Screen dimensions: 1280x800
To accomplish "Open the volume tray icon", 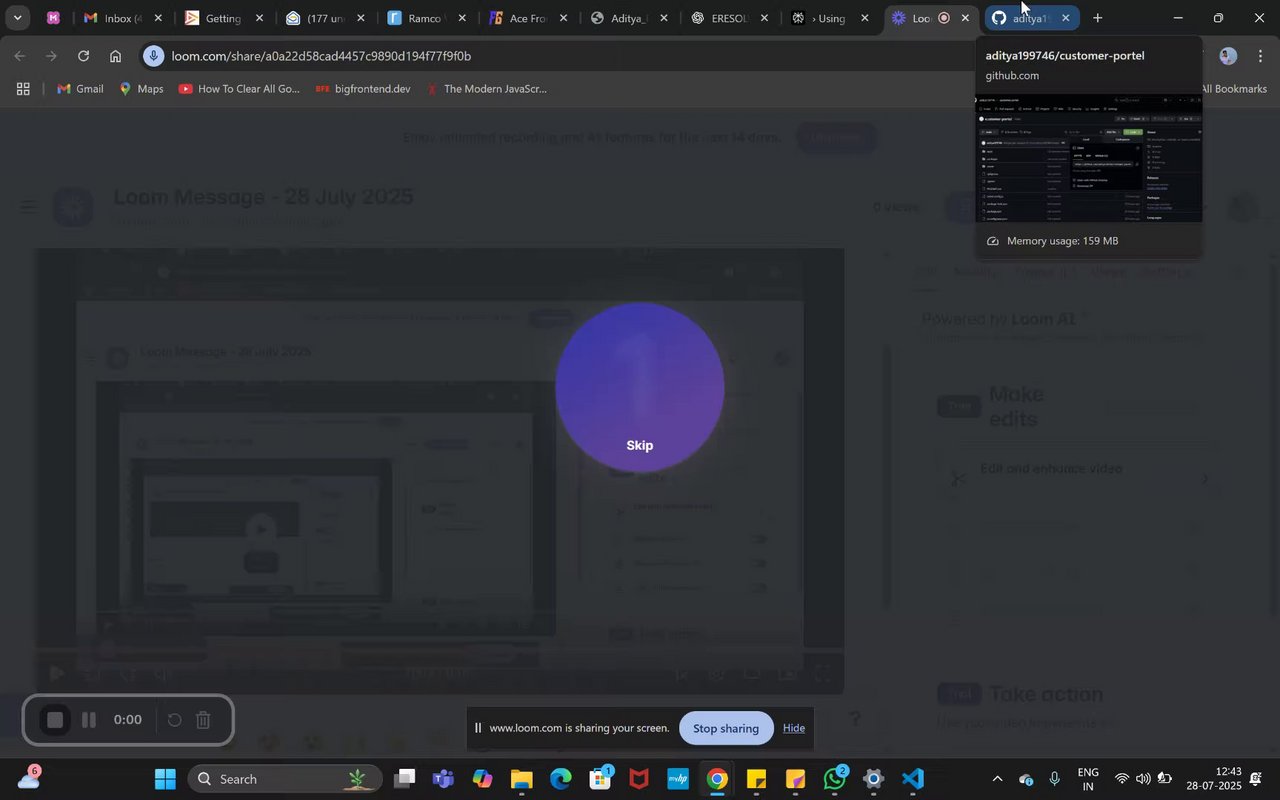I will [1143, 779].
